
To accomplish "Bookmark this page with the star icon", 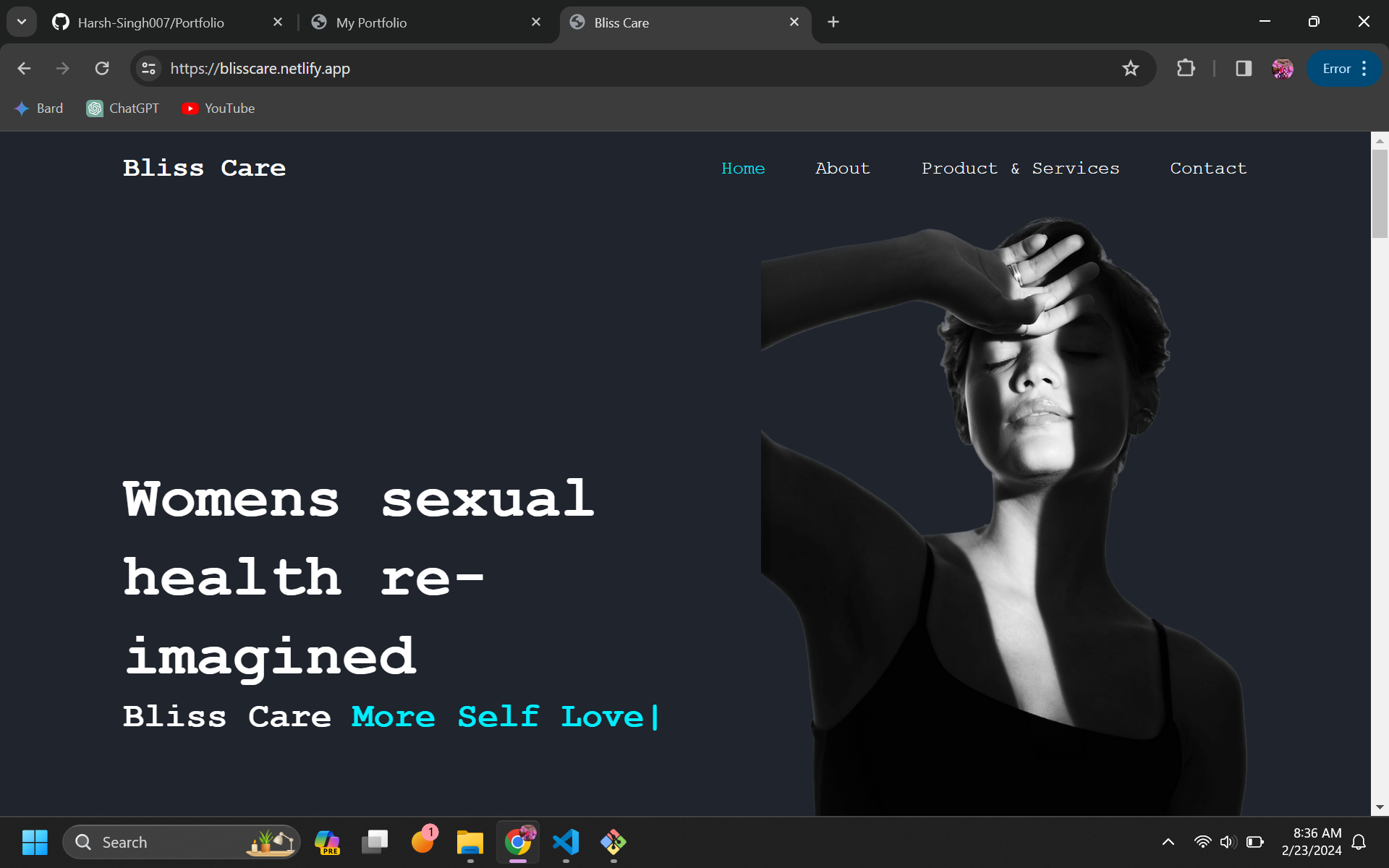I will (1130, 69).
